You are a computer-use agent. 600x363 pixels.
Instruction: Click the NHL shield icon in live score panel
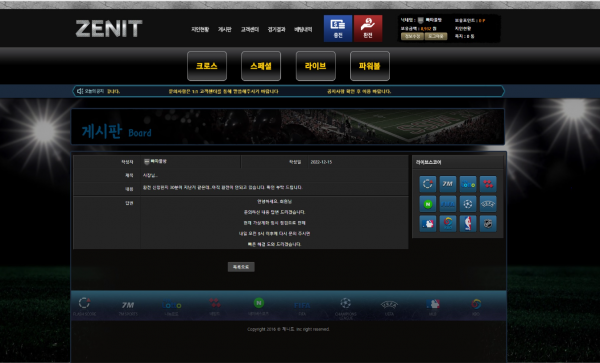(x=488, y=224)
